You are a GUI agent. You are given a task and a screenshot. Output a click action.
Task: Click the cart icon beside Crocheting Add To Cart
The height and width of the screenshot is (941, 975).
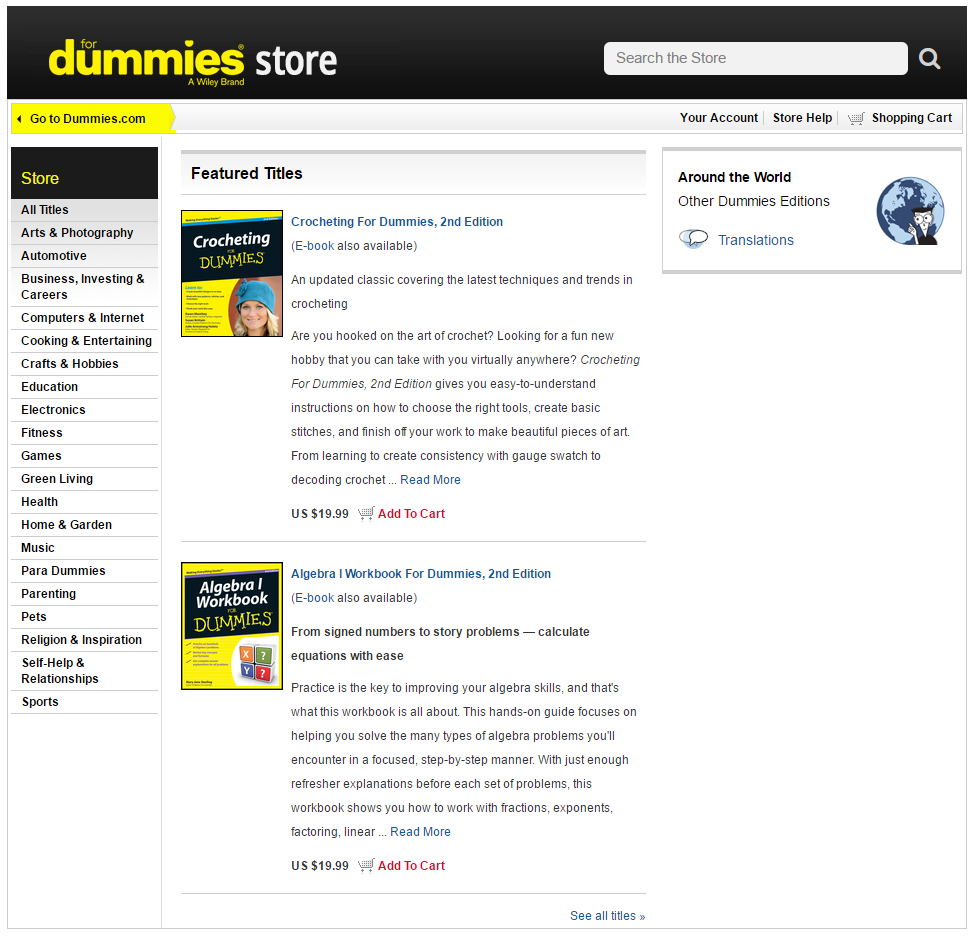(x=366, y=514)
